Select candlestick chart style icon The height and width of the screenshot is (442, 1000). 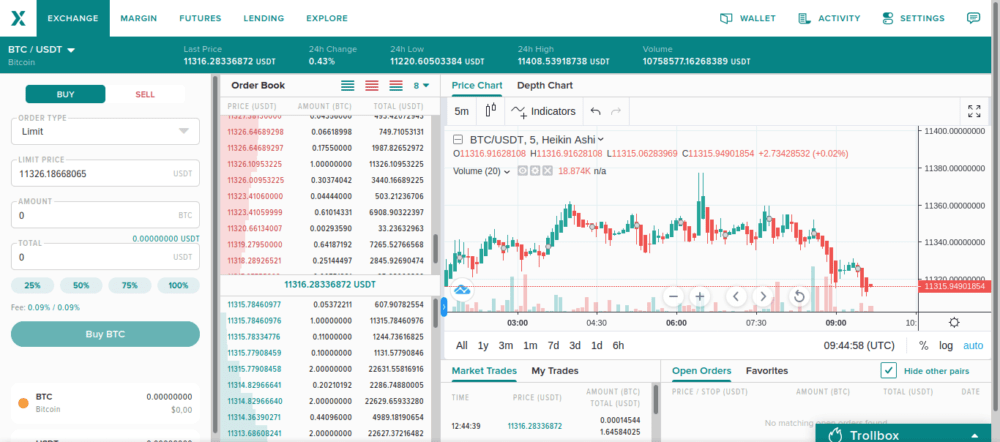click(x=490, y=111)
